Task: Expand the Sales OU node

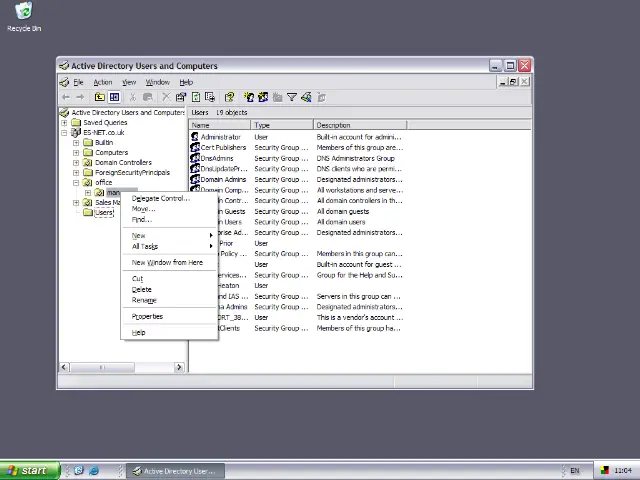Action: coord(76,202)
